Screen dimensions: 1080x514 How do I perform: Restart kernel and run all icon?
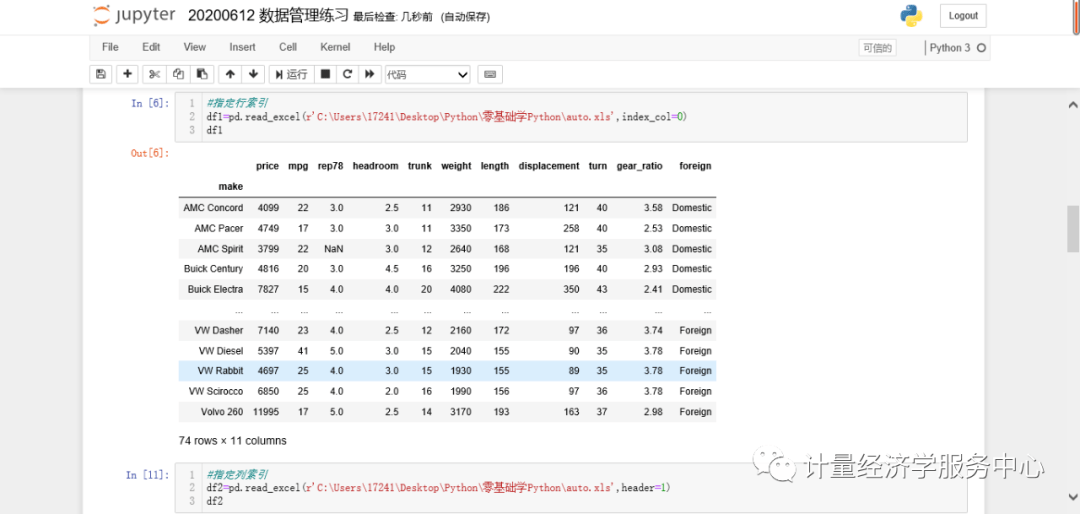tap(370, 74)
